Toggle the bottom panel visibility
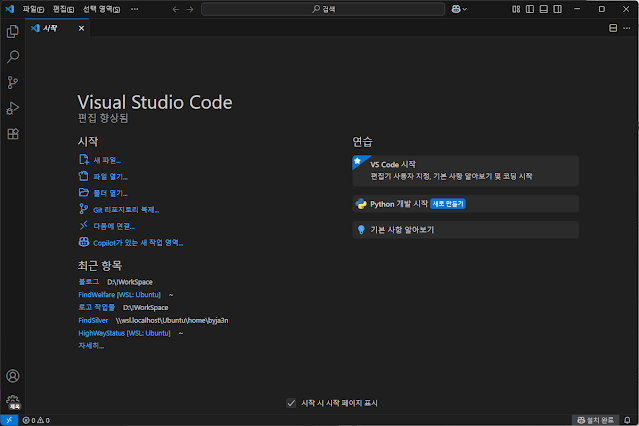639x426 pixels. (x=544, y=9)
